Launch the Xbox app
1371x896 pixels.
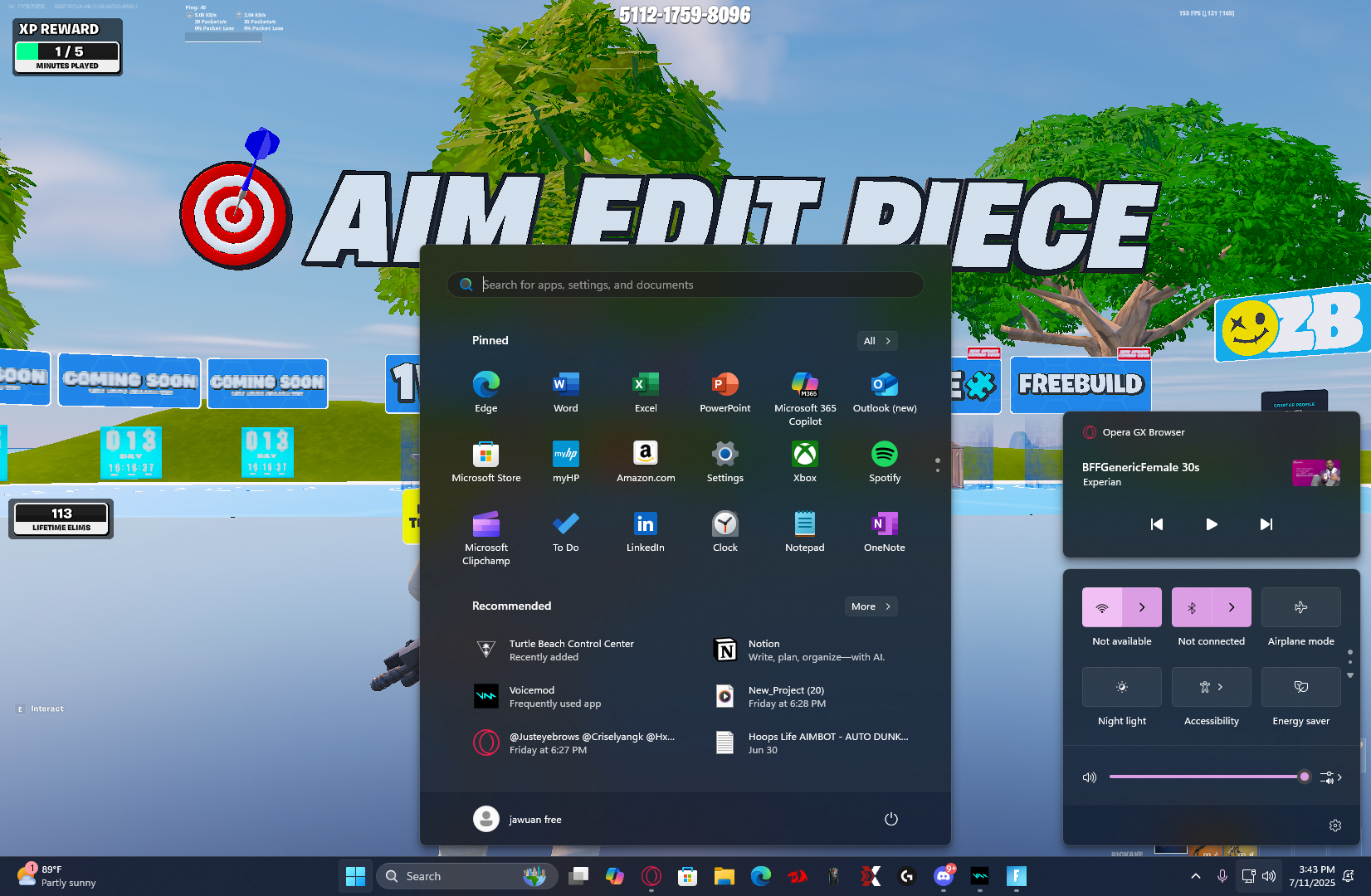point(804,461)
